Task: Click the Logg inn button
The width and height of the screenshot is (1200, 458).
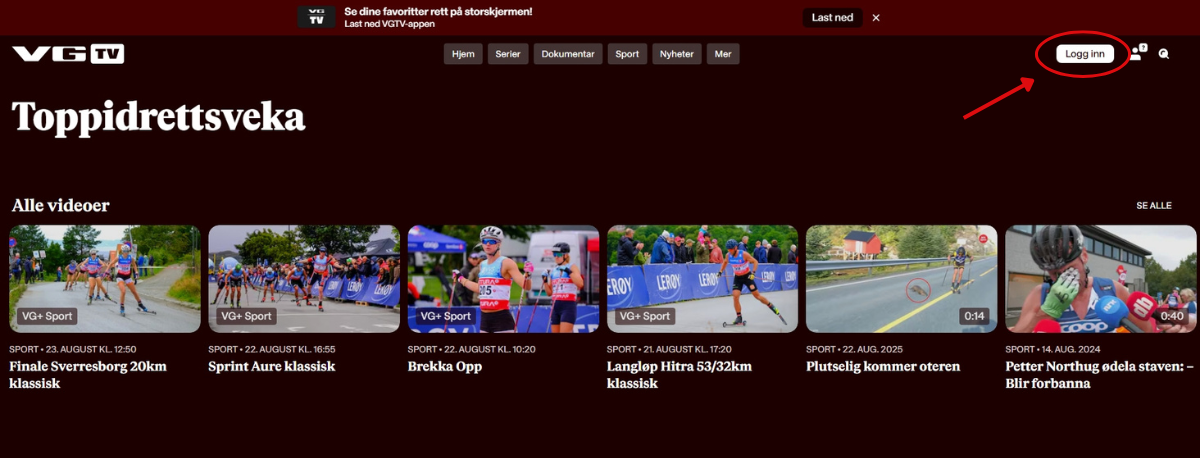Action: [x=1085, y=54]
